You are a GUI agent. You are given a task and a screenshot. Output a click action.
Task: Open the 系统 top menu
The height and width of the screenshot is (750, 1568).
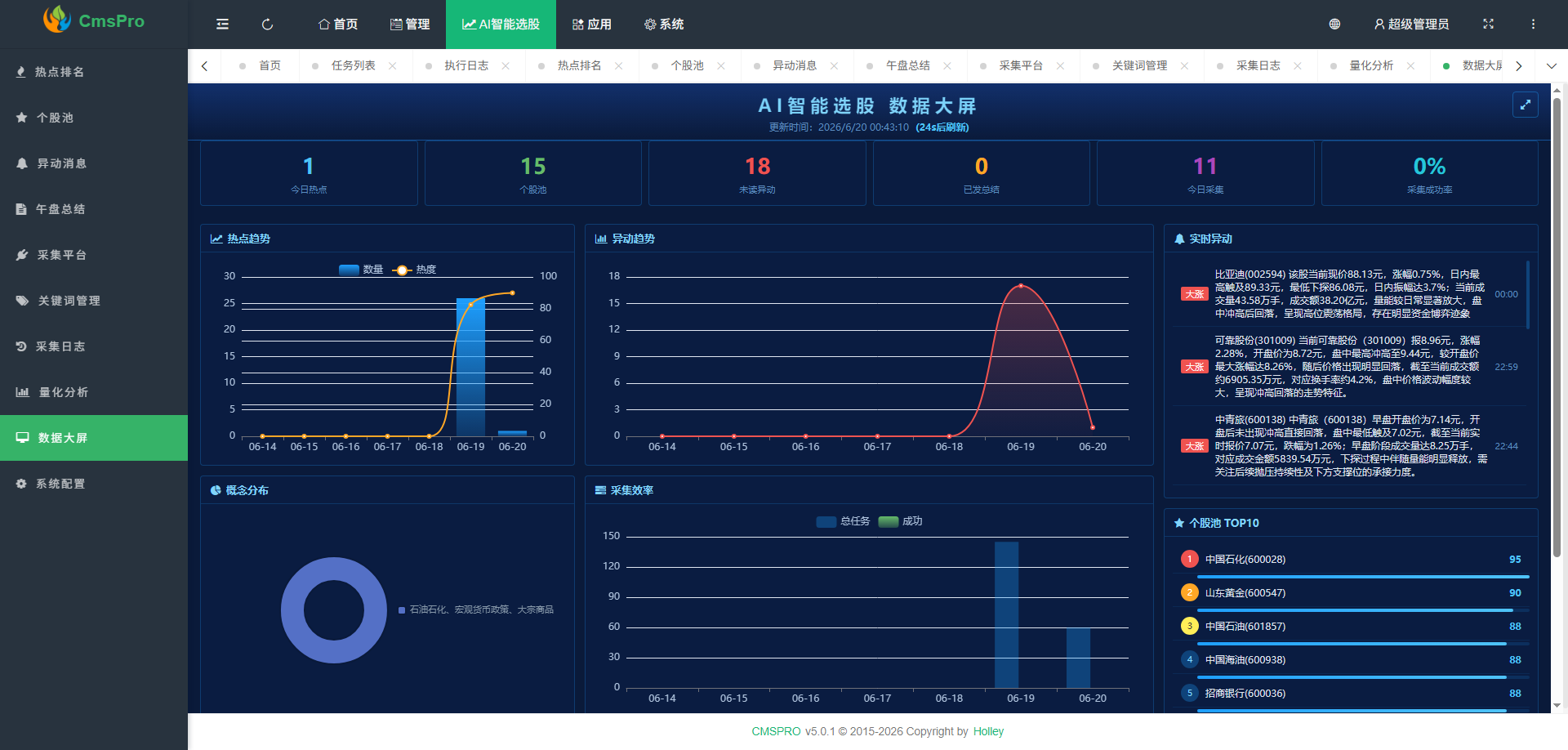coord(664,25)
